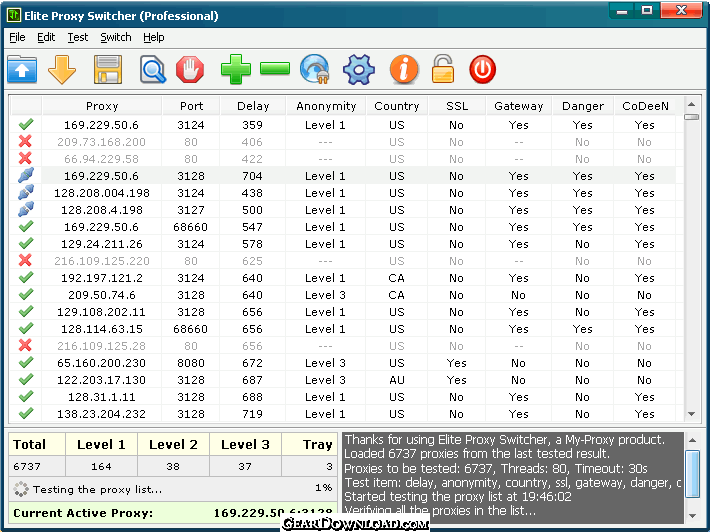Remove proxy with green minus icon
The image size is (710, 532).
275,69
